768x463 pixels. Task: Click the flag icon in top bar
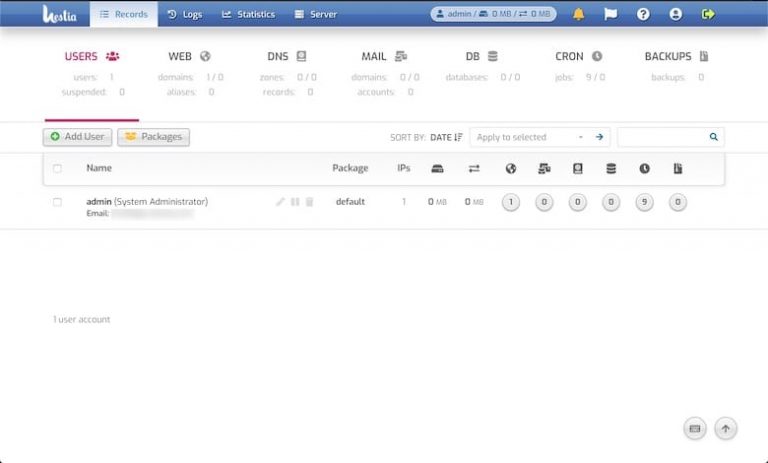(610, 14)
